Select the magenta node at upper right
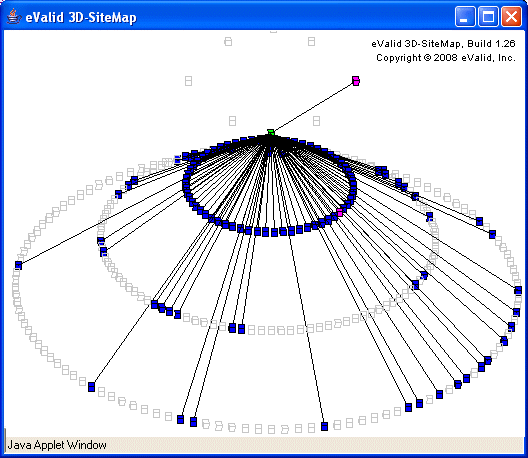Screen dimensions: 528x458 (x=356, y=81)
